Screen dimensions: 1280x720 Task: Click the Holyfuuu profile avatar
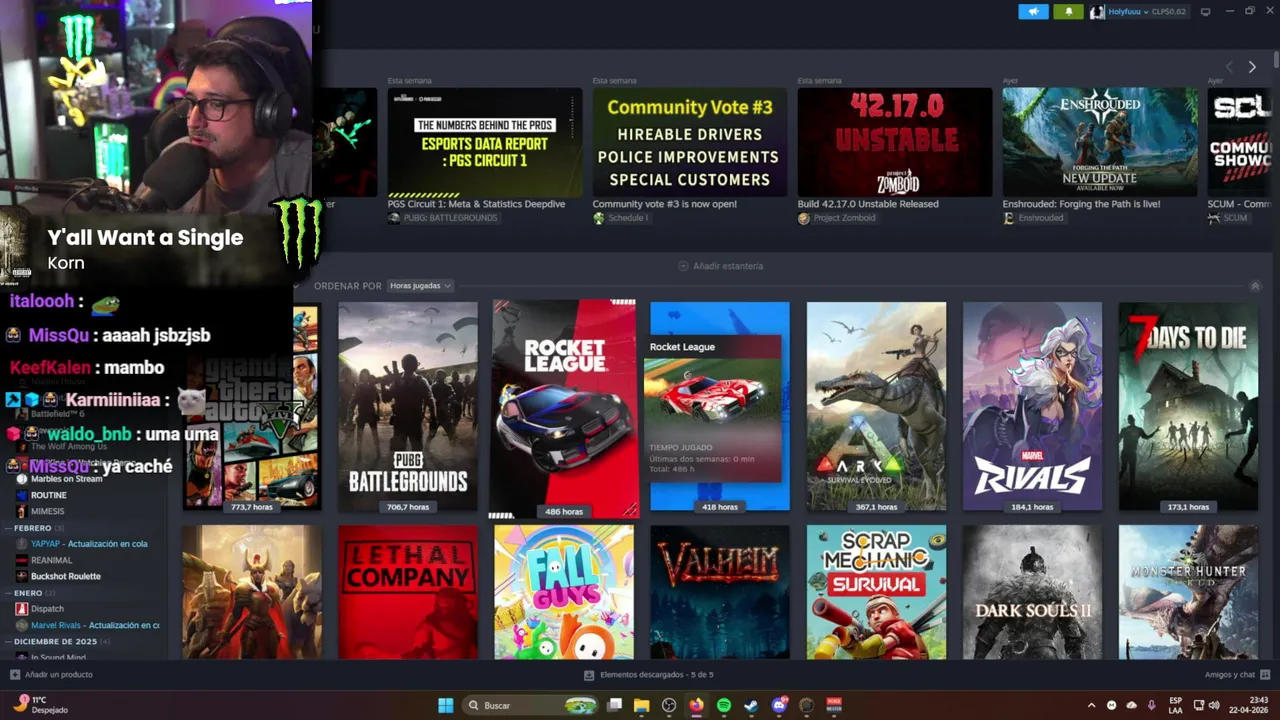[x=1098, y=12]
